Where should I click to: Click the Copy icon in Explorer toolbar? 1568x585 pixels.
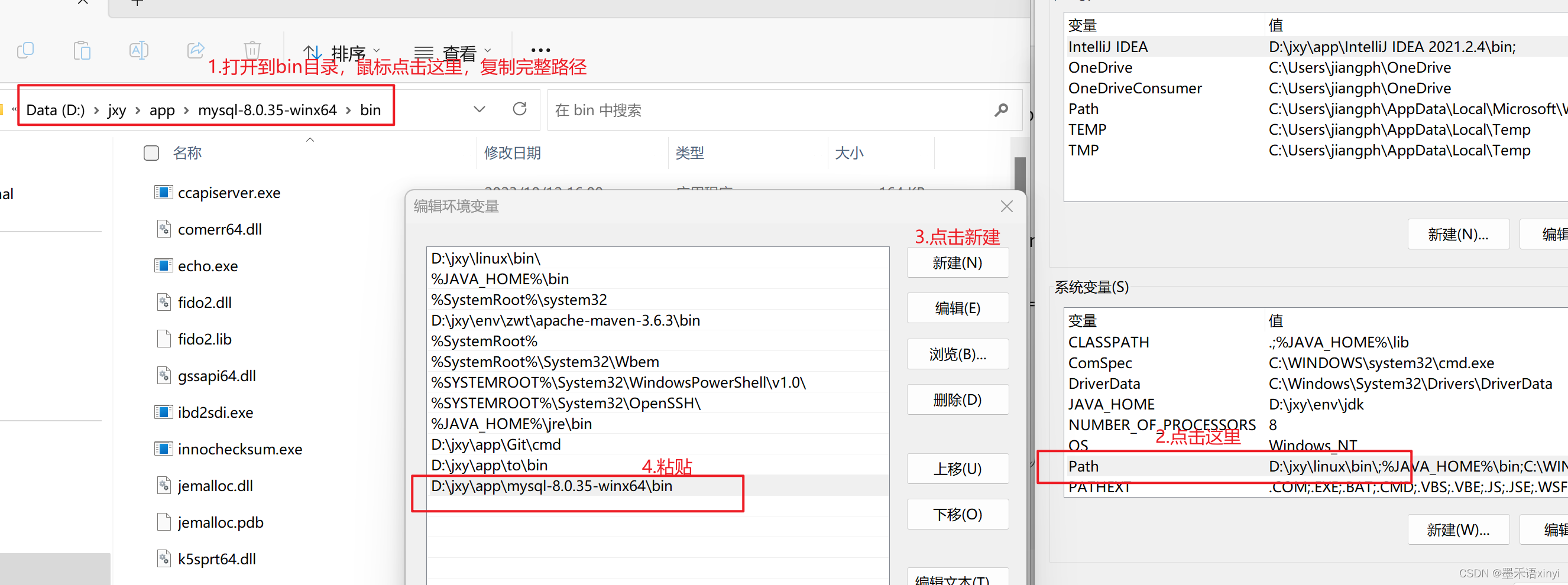[x=25, y=50]
